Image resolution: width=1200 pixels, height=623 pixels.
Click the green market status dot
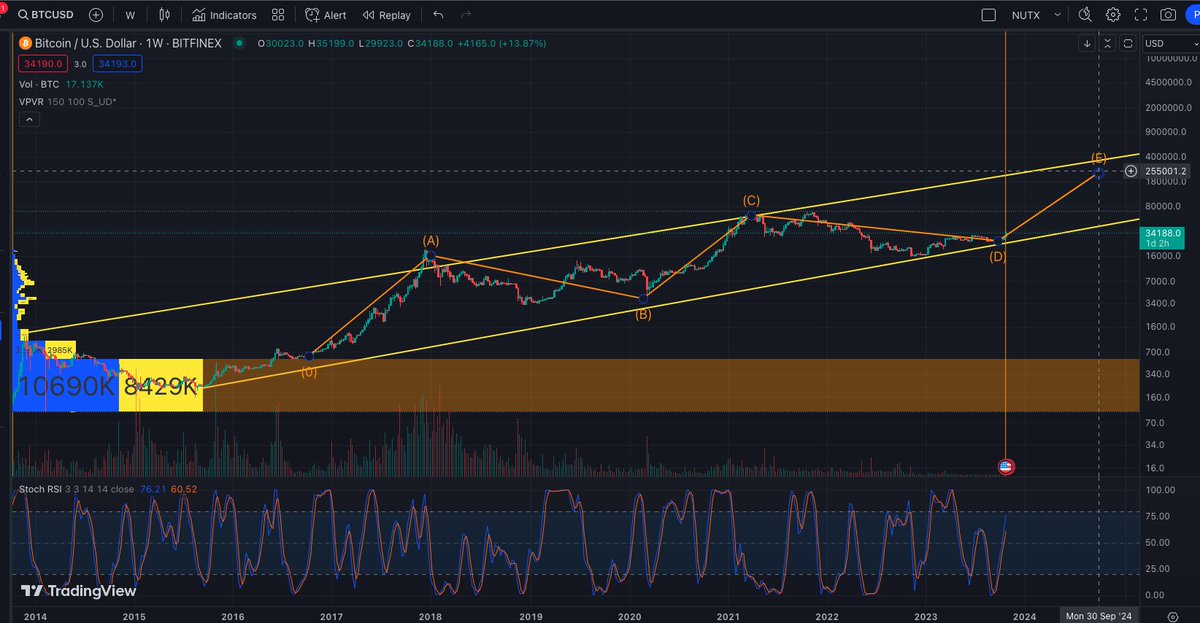pos(238,43)
